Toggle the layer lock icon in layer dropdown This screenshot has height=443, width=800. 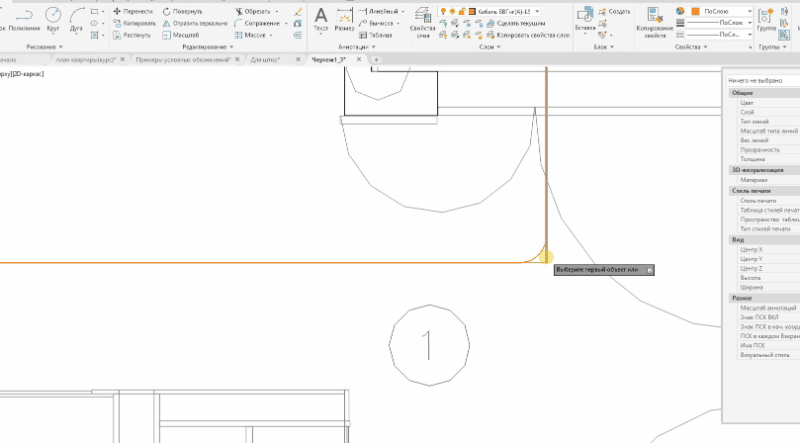(461, 11)
